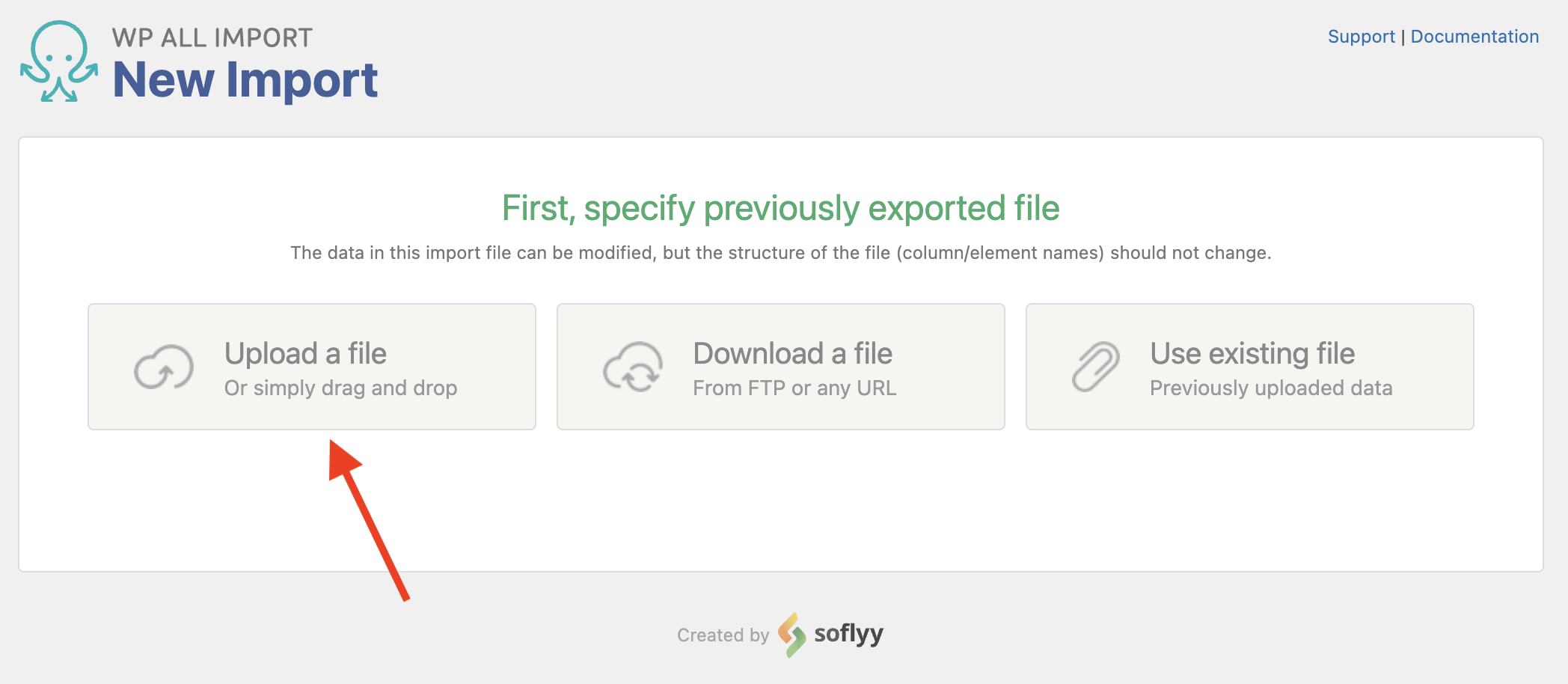The image size is (1568, 684).
Task: Click the "Or simply drag and drop" subtitle
Action: tap(340, 388)
